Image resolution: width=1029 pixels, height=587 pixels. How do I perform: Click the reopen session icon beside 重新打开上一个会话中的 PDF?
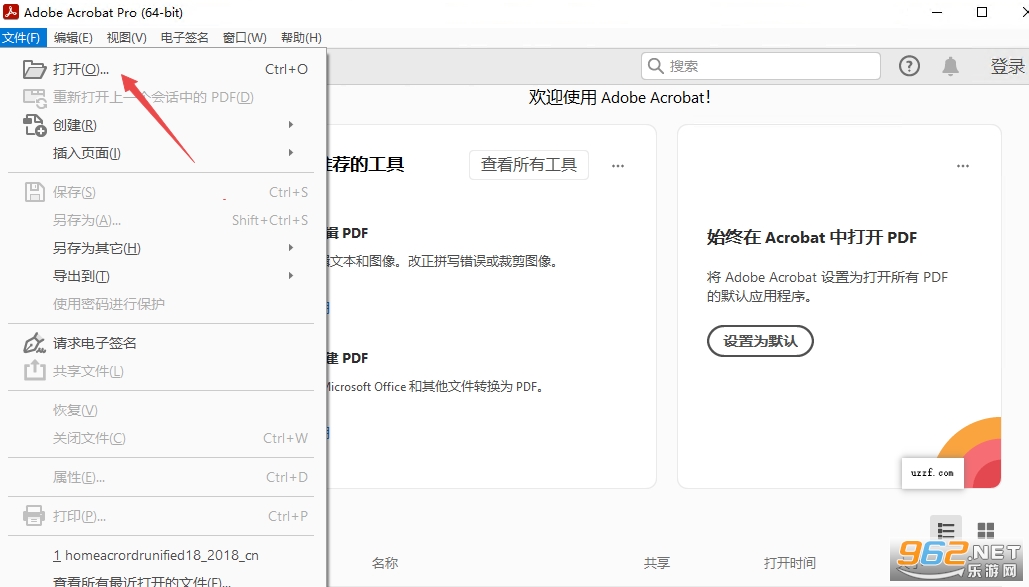(34, 97)
